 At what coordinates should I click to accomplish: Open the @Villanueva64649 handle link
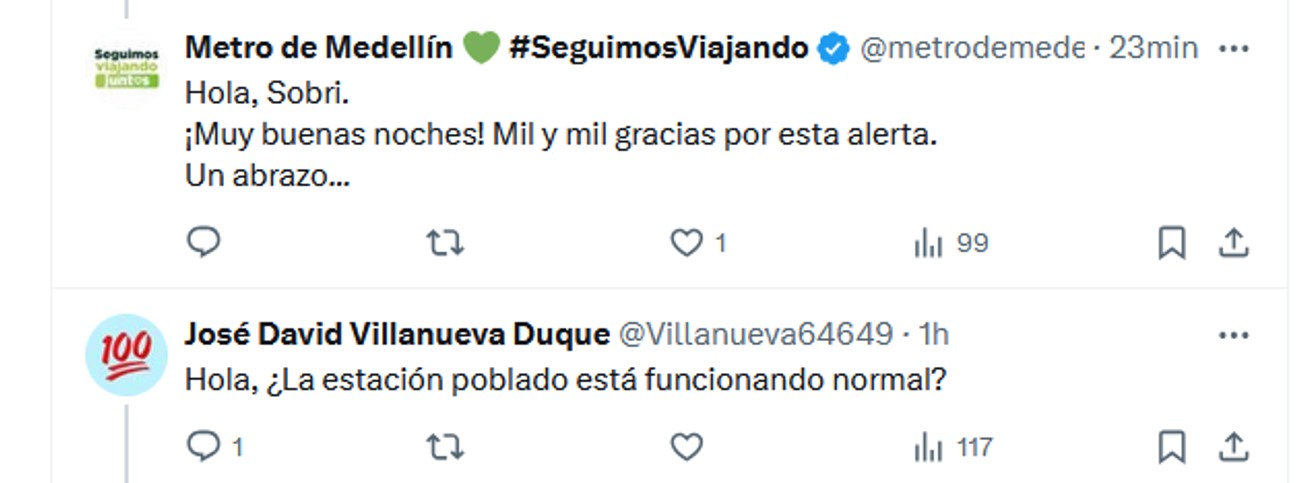pyautogui.click(x=756, y=335)
